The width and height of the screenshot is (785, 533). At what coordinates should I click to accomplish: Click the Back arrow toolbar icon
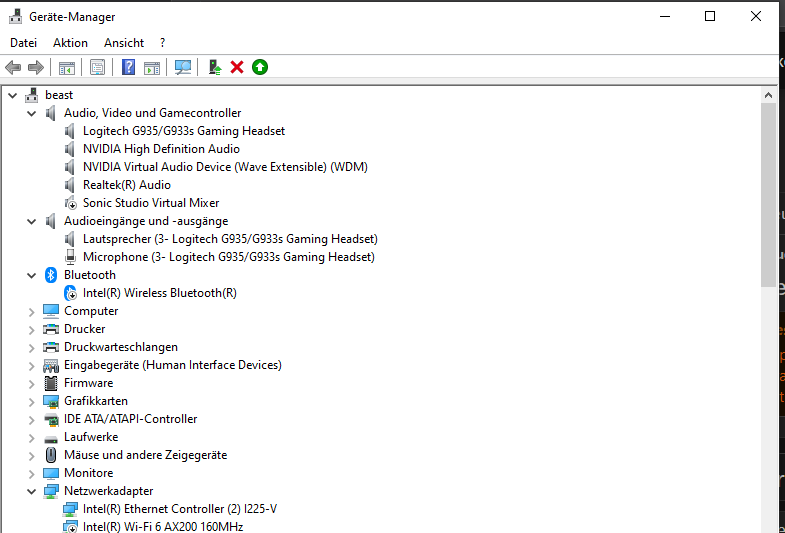(x=13, y=67)
